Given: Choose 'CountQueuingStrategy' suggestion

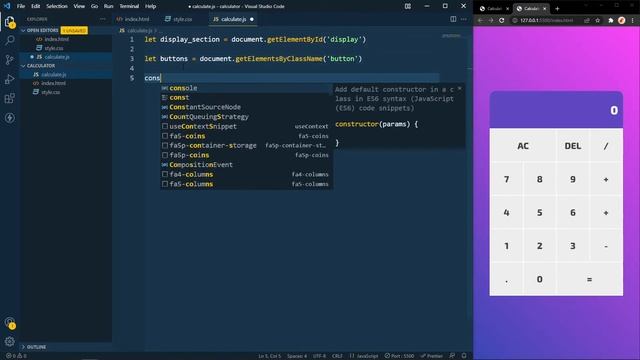Looking at the screenshot, I should point(247,117).
